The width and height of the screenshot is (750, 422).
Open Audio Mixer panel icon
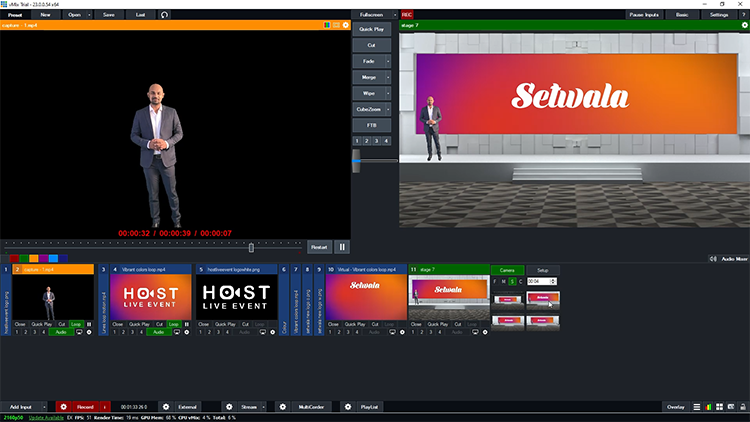point(714,259)
